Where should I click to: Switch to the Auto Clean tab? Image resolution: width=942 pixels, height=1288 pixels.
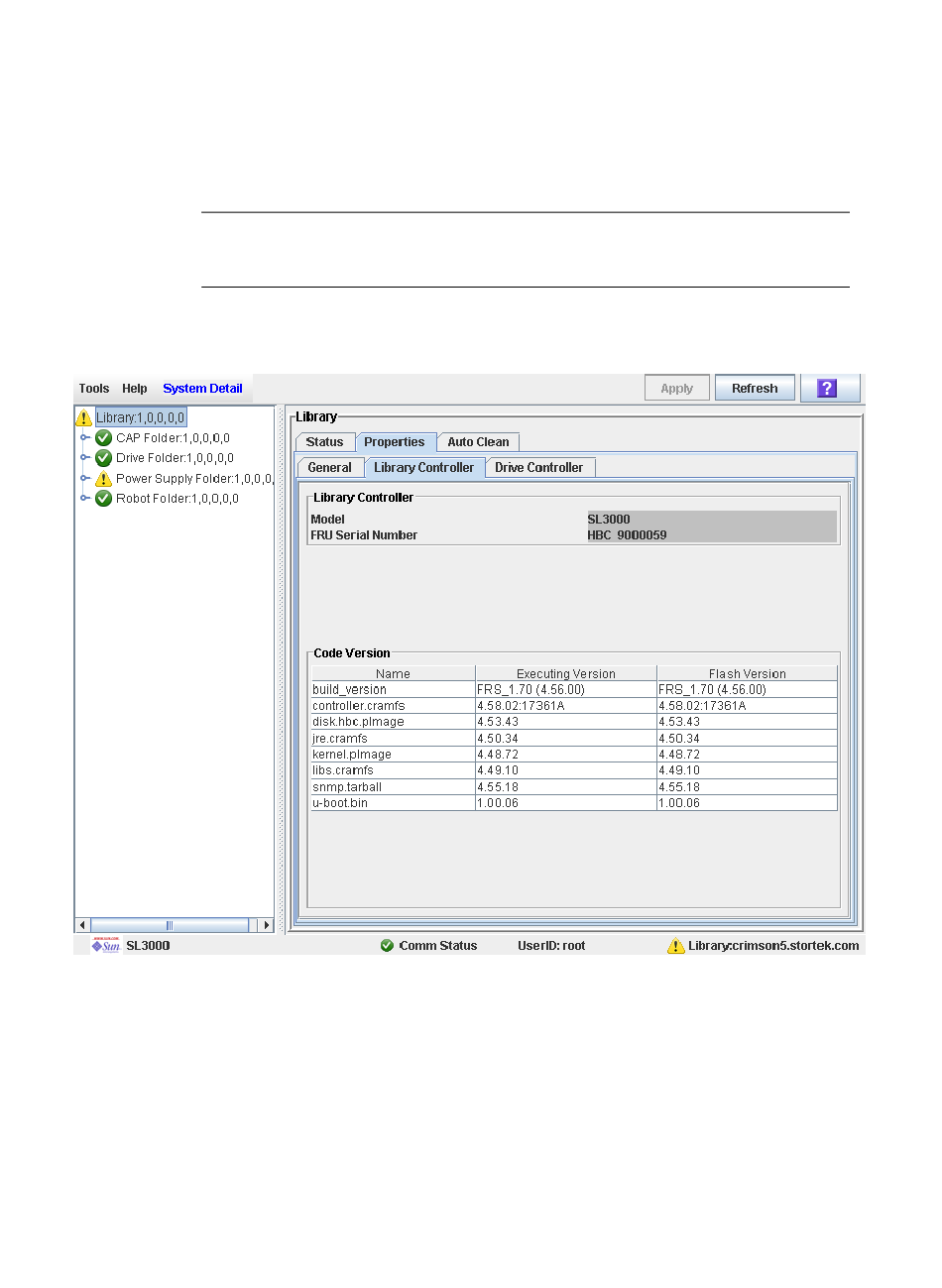tap(478, 442)
